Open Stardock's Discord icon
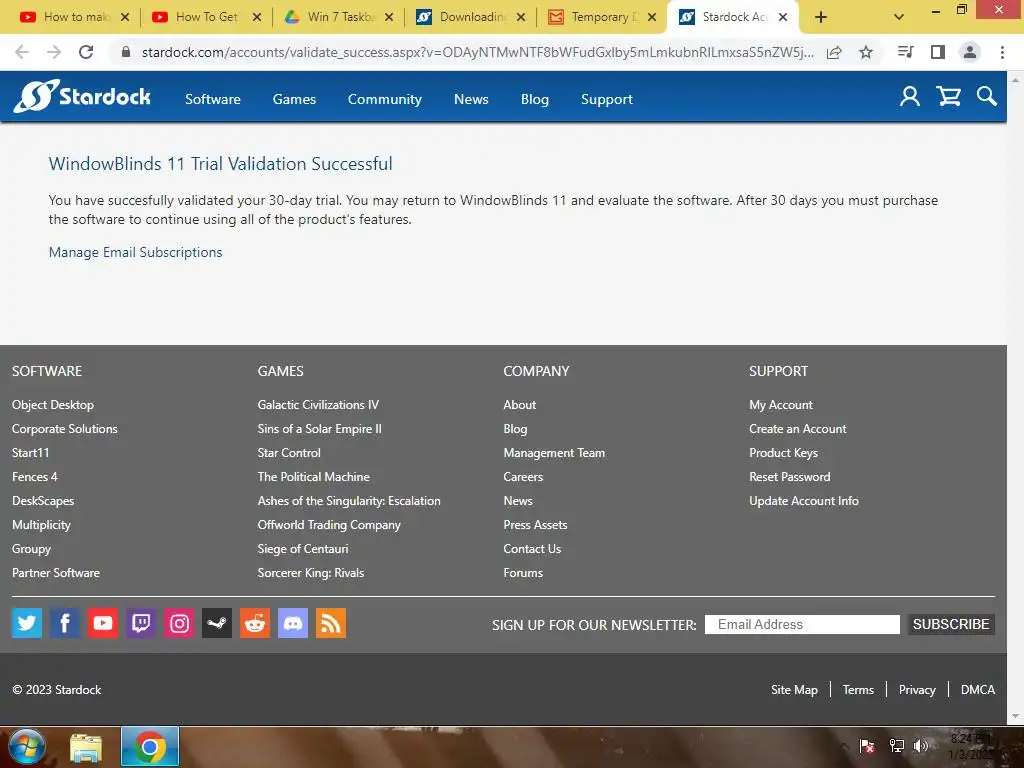Image resolution: width=1024 pixels, height=768 pixels. pos(293,623)
